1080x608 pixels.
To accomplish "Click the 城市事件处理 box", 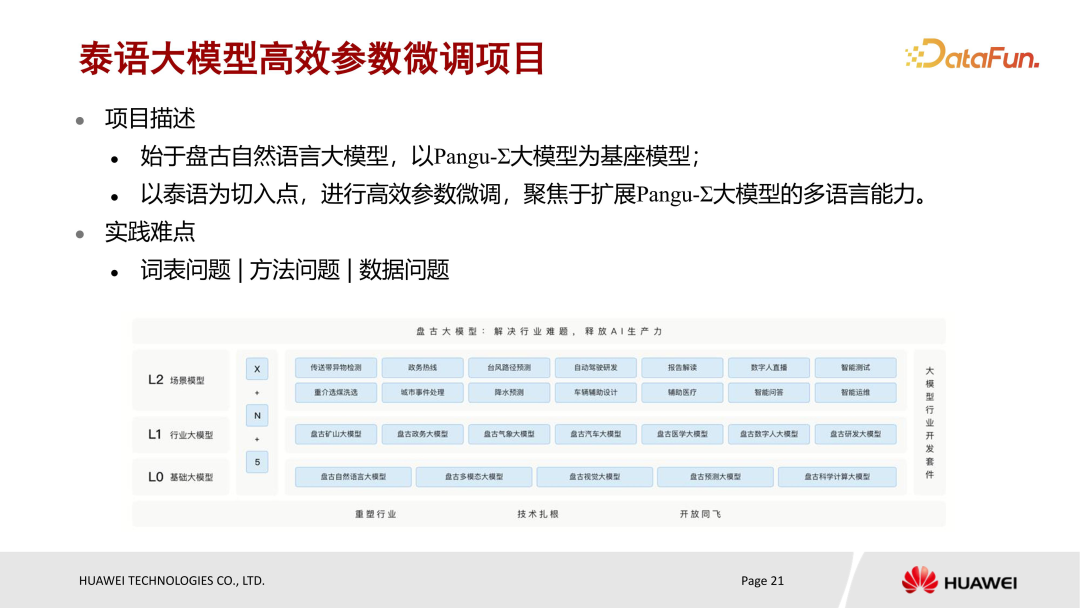I will pos(422,392).
